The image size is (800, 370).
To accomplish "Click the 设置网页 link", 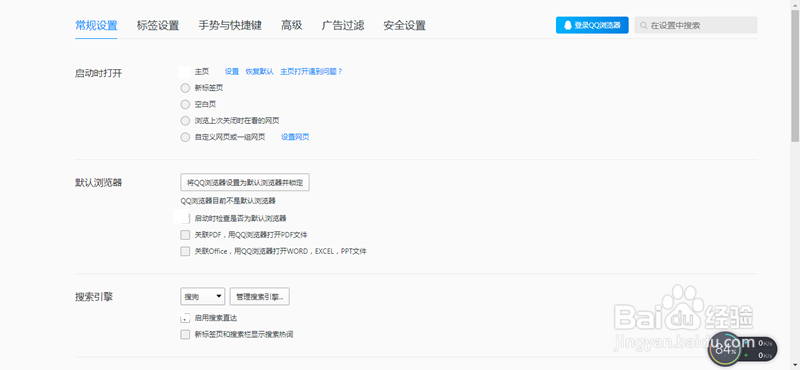I will 295,137.
